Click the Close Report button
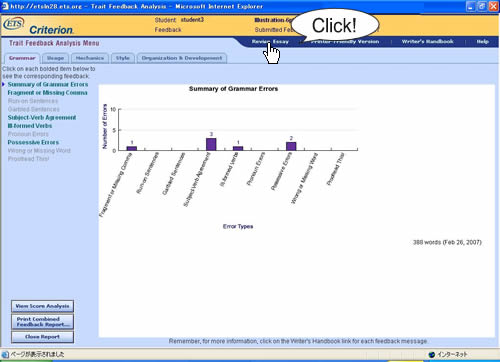500x362 pixels. click(42, 337)
